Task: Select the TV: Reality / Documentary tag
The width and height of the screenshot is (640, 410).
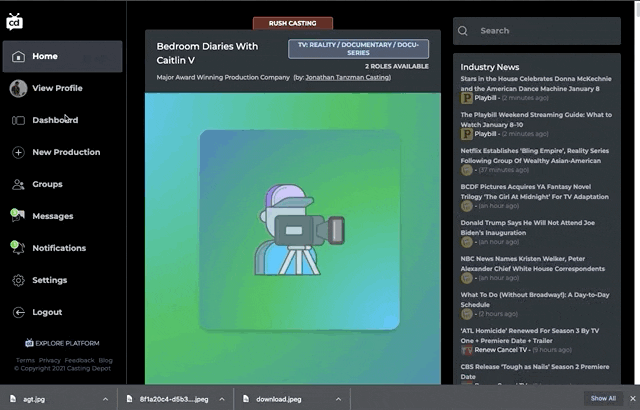Action: (x=358, y=49)
